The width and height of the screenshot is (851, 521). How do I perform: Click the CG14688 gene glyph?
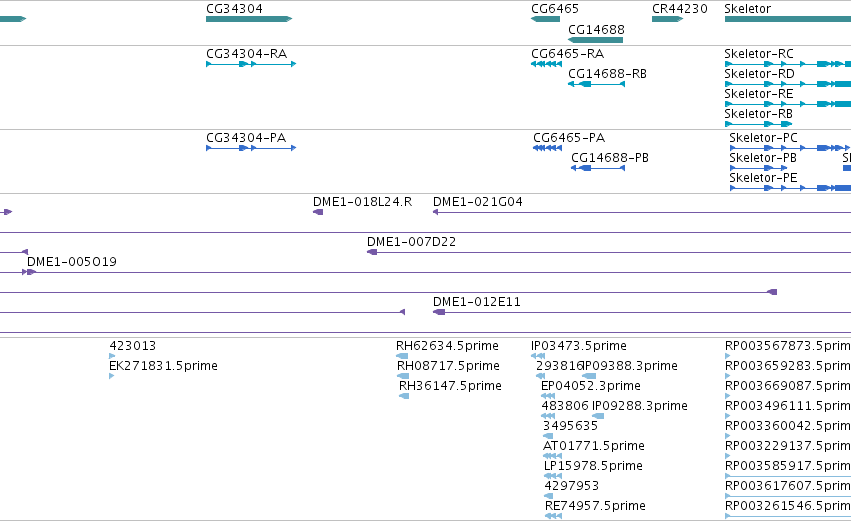pyautogui.click(x=595, y=40)
